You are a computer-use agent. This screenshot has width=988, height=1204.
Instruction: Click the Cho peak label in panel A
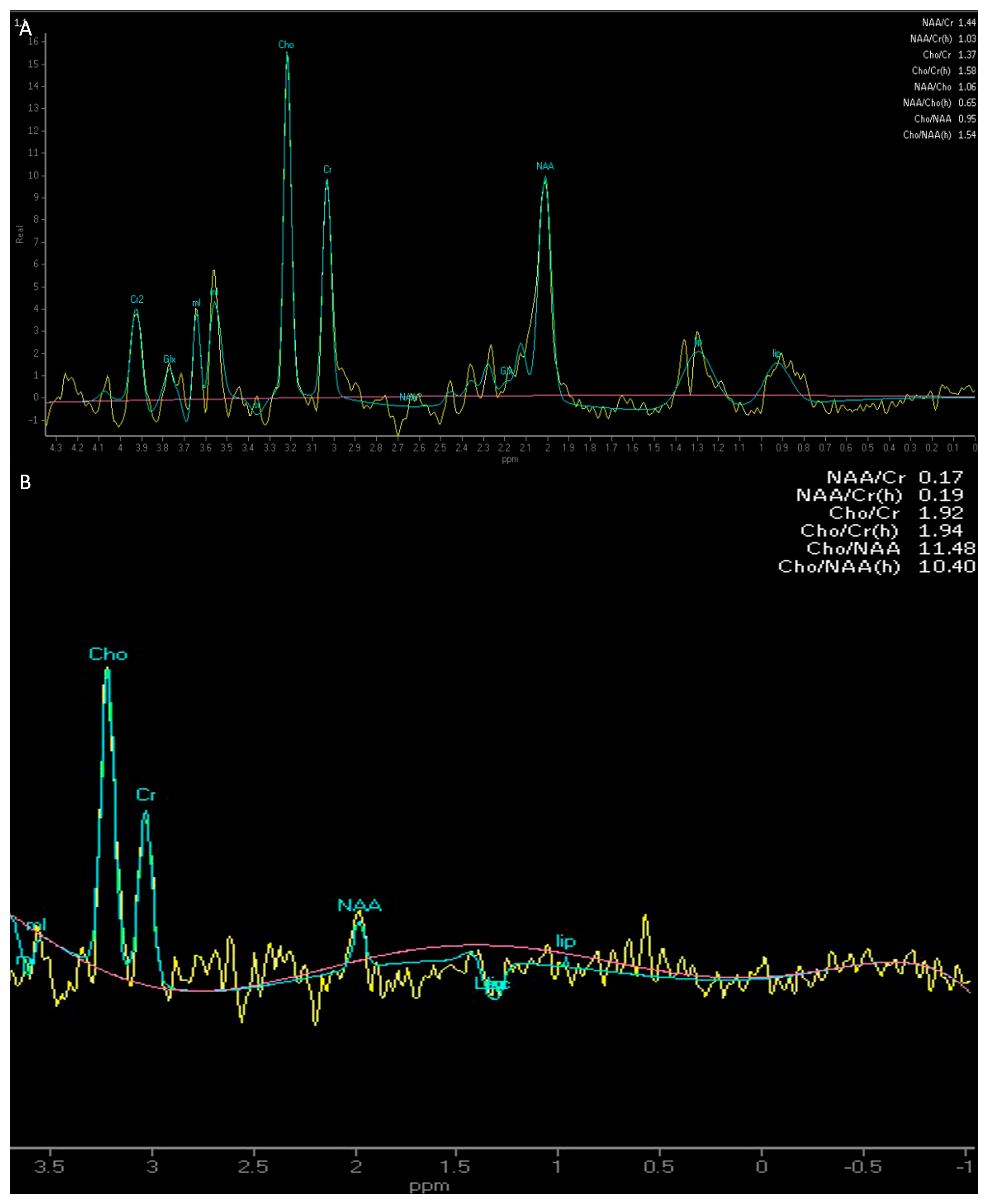(286, 44)
